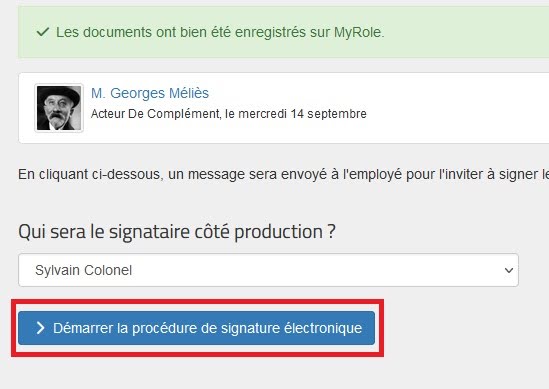Click the 'Les documents ont bien été enregistrés' message
The width and height of the screenshot is (549, 389).
[x=220, y=32]
